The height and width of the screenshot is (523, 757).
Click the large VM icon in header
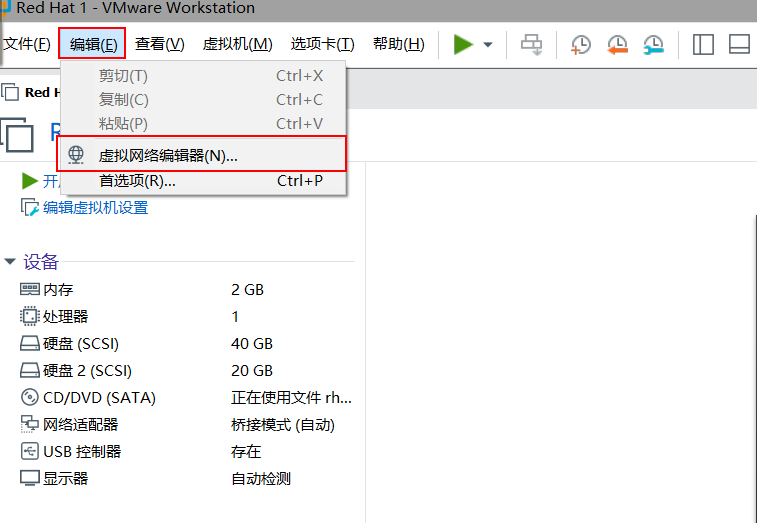point(17,135)
